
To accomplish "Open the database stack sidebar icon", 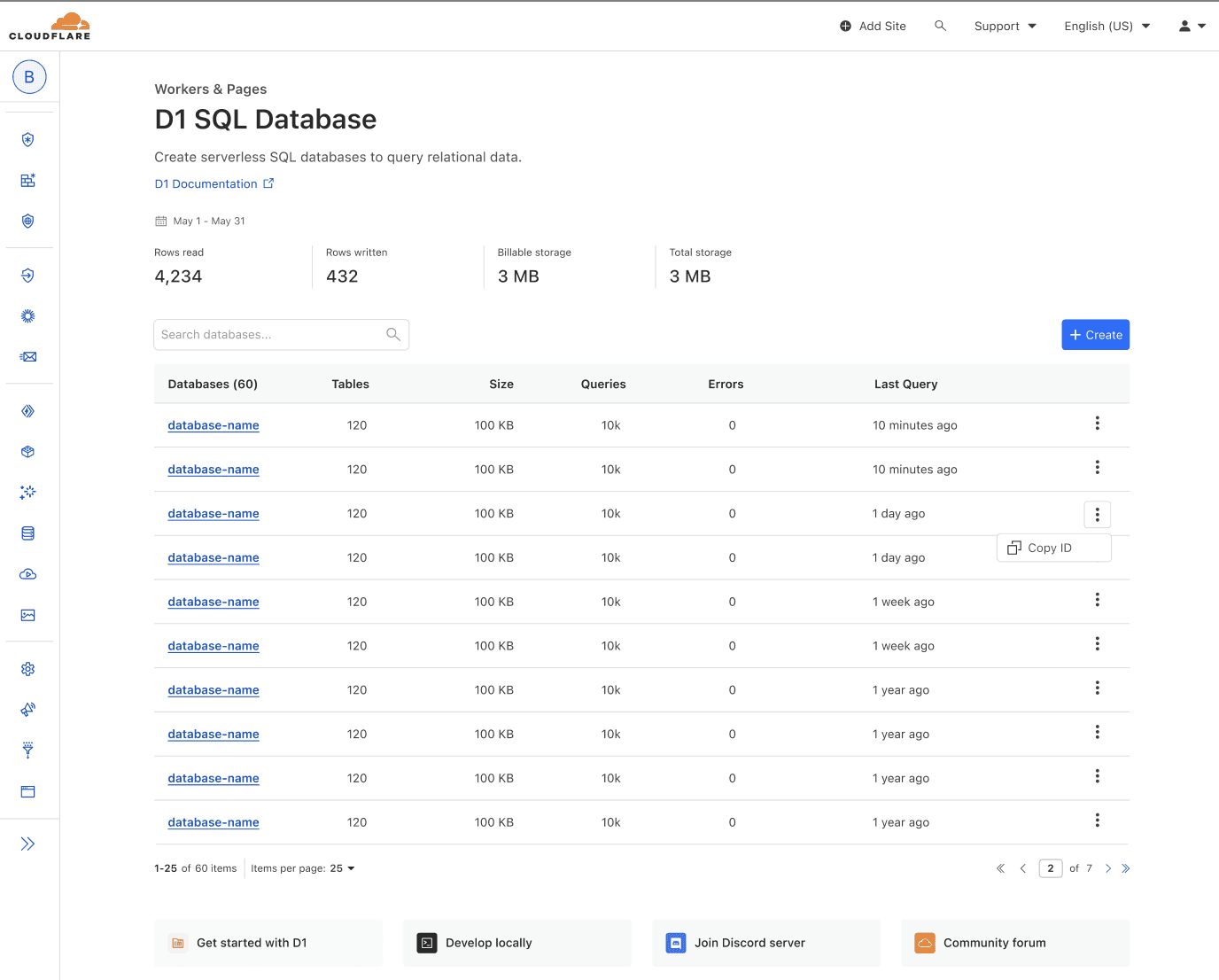I will click(28, 533).
